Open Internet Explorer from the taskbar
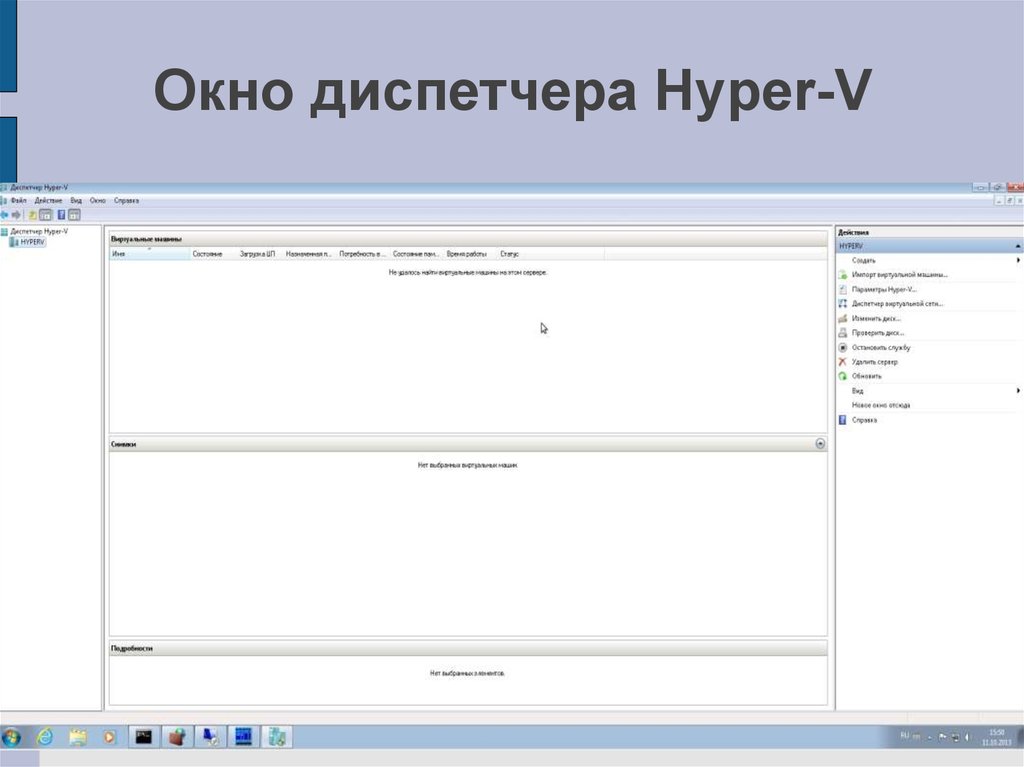 click(44, 737)
